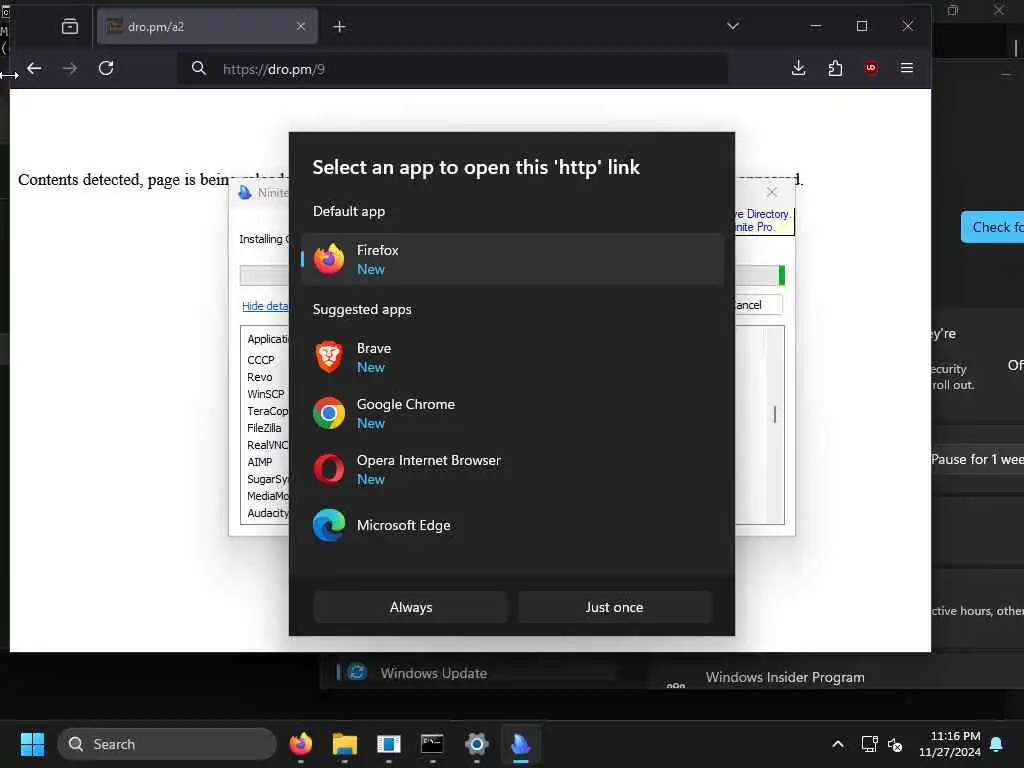Open Settings gear on the taskbar

[476, 744]
